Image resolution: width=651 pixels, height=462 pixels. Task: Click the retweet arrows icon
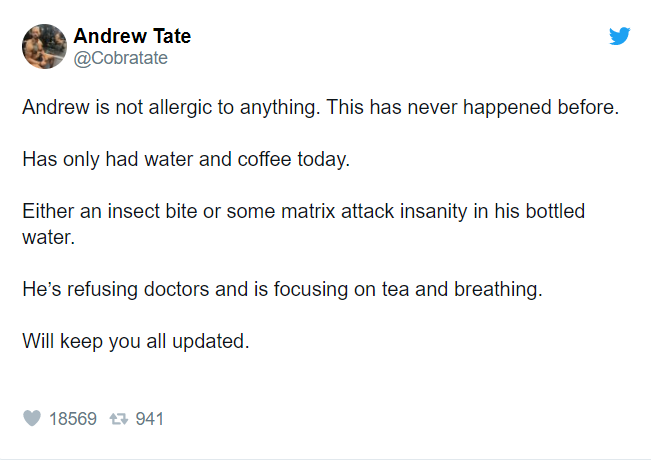119,419
